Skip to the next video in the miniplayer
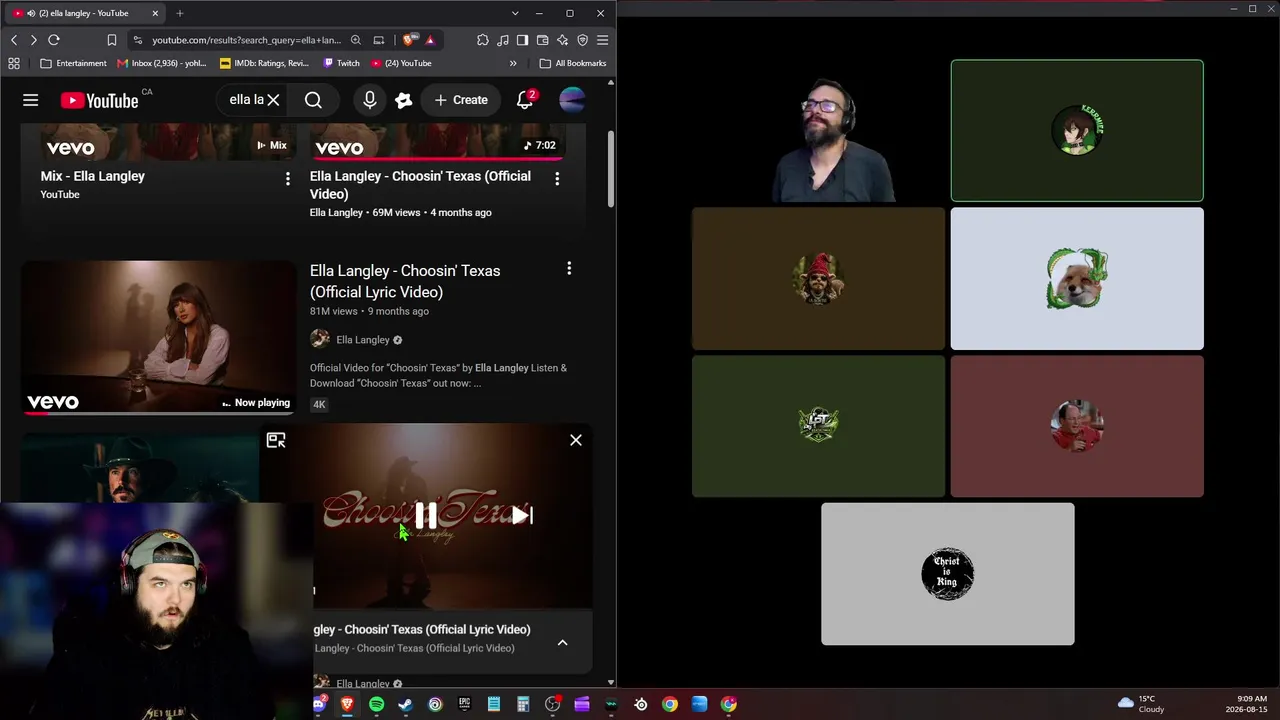The height and width of the screenshot is (720, 1280). pyautogui.click(x=522, y=515)
